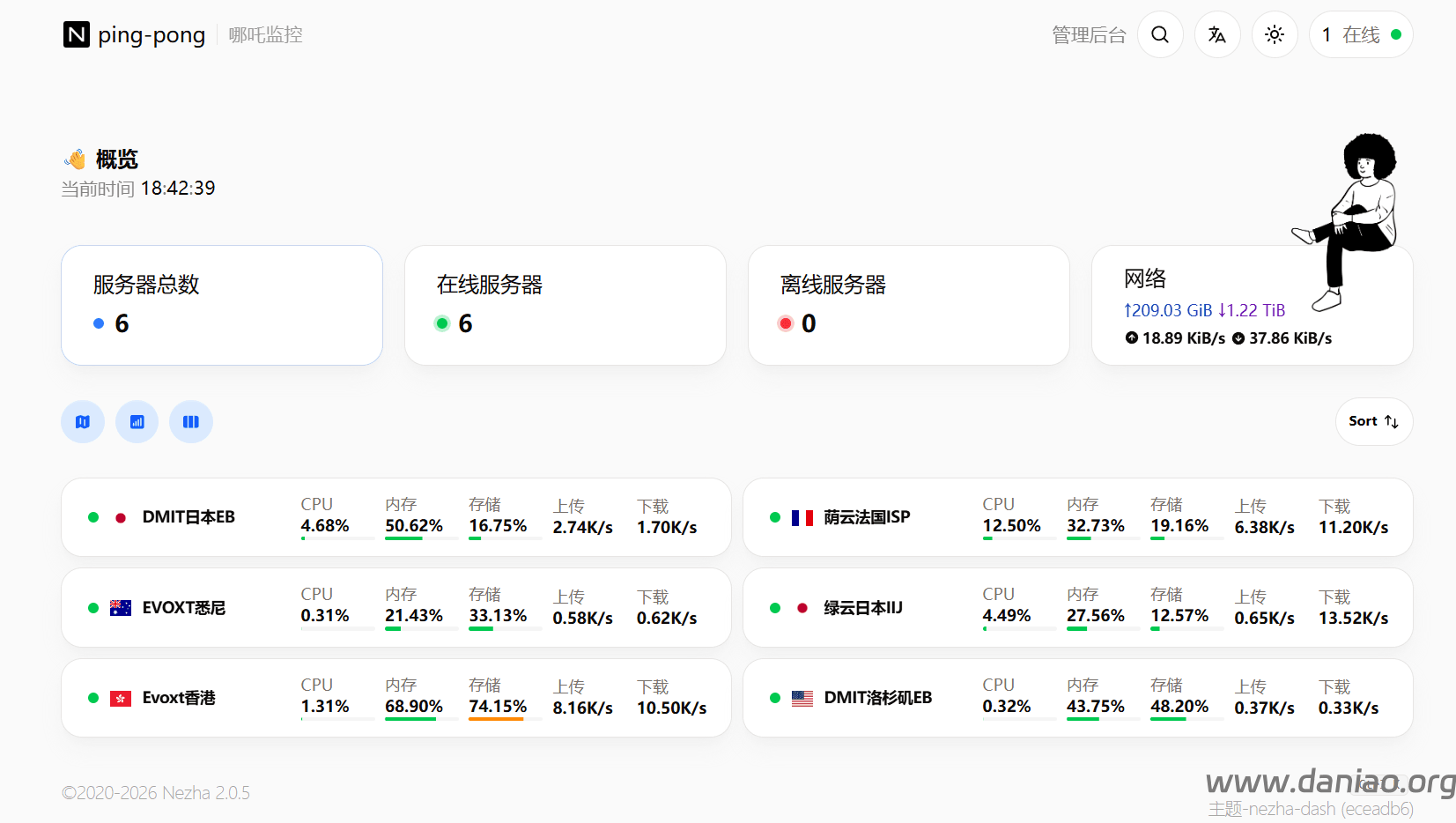Click the Nezha 'N' logo
The image size is (1456, 823).
click(77, 34)
